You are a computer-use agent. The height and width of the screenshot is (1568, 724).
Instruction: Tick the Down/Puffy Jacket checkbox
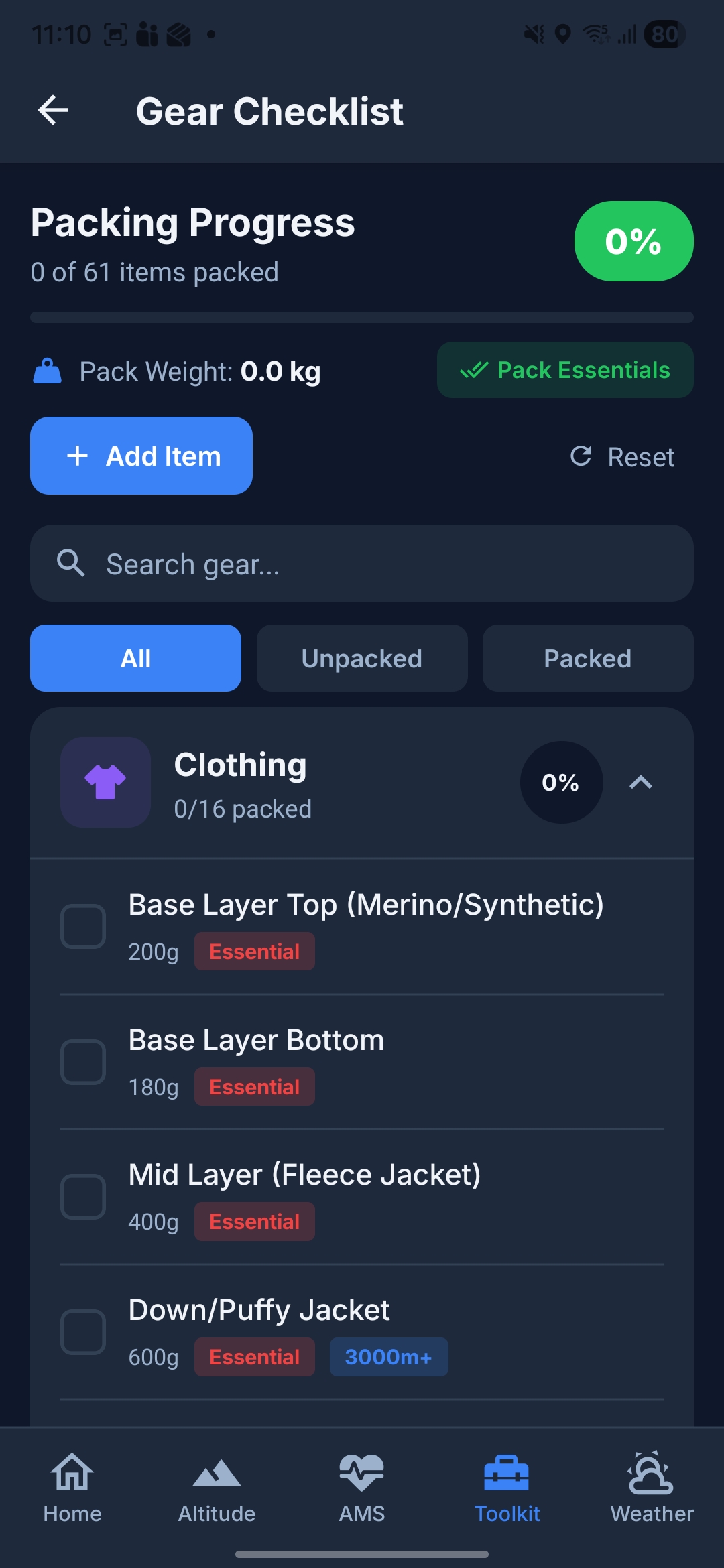click(83, 1332)
